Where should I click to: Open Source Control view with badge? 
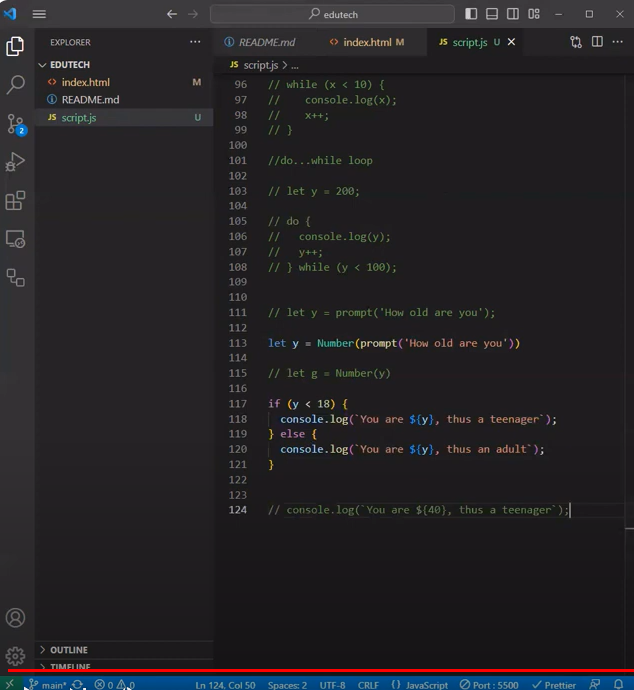click(16, 124)
